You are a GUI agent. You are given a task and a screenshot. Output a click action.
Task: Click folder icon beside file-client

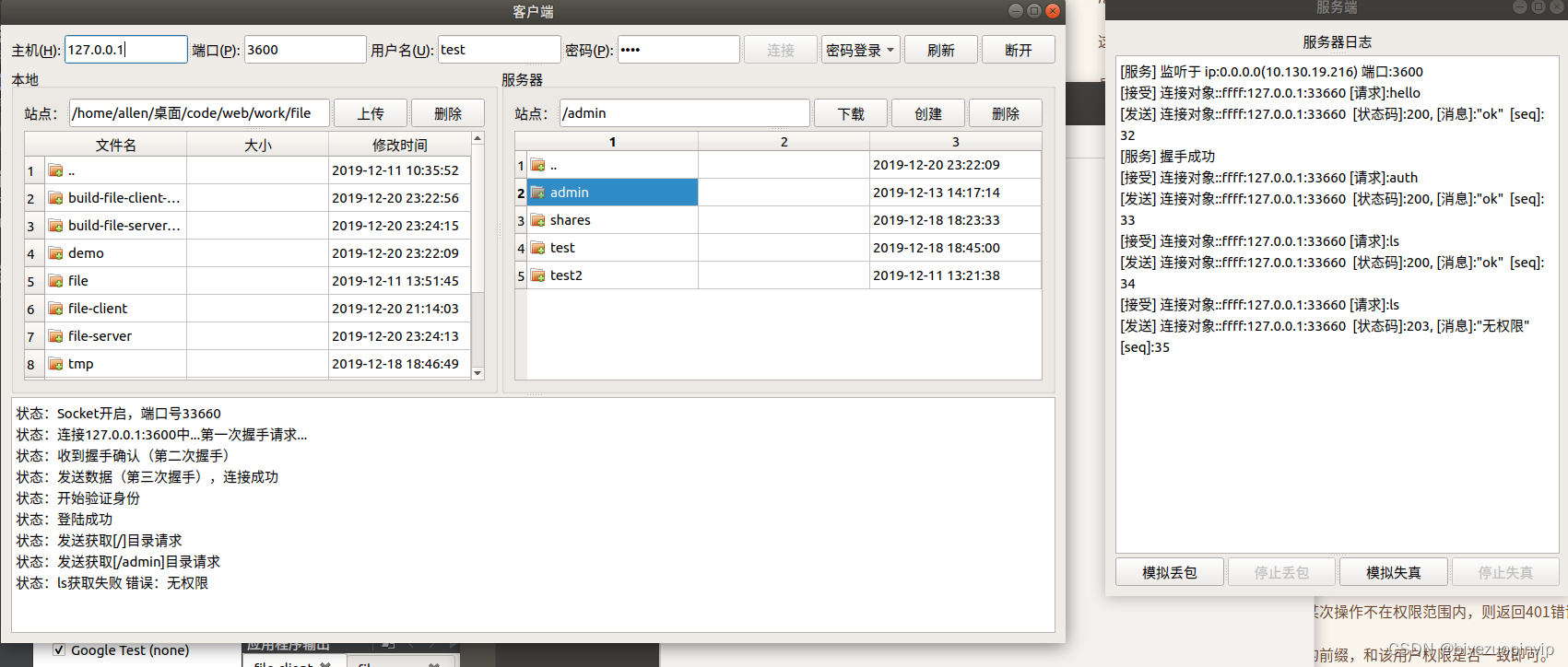[56, 309]
